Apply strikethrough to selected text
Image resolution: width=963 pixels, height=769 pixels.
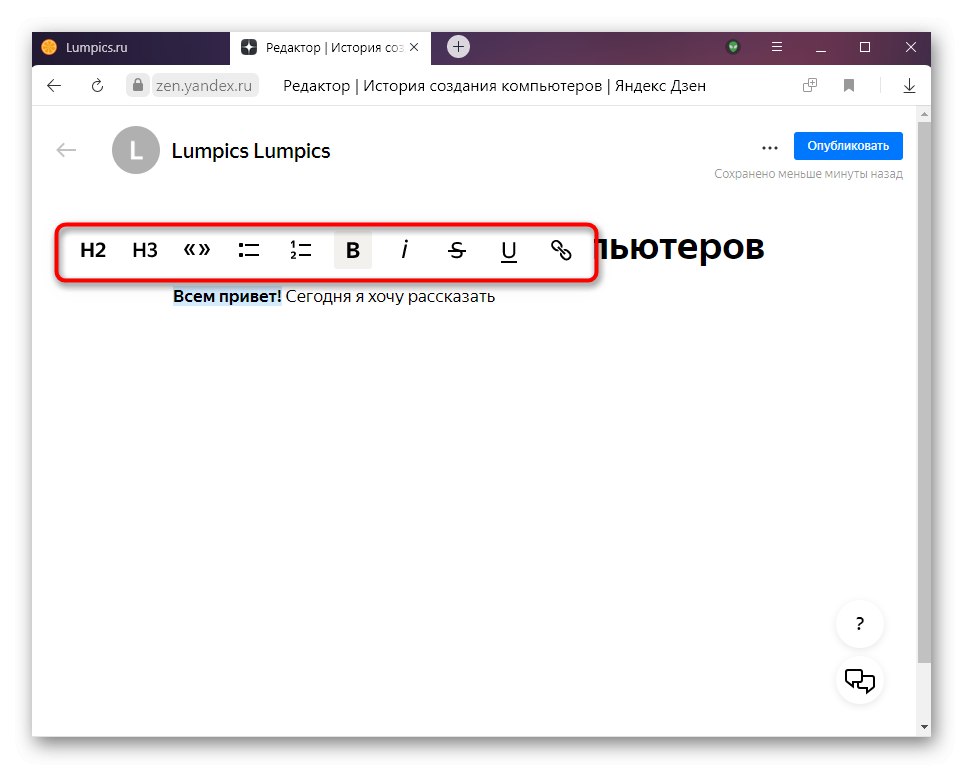(x=456, y=251)
